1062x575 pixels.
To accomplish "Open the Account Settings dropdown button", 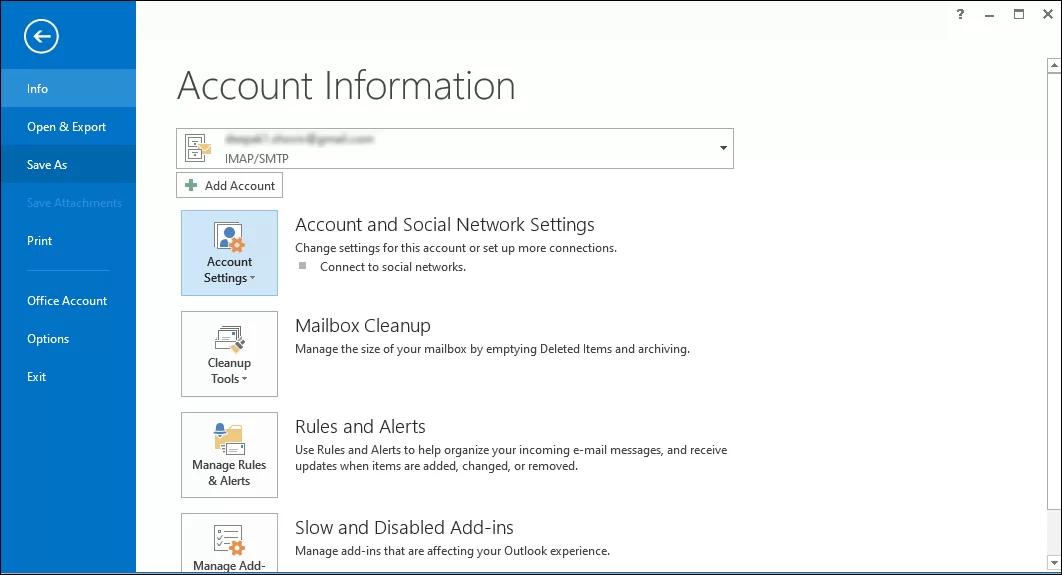I will pos(229,253).
